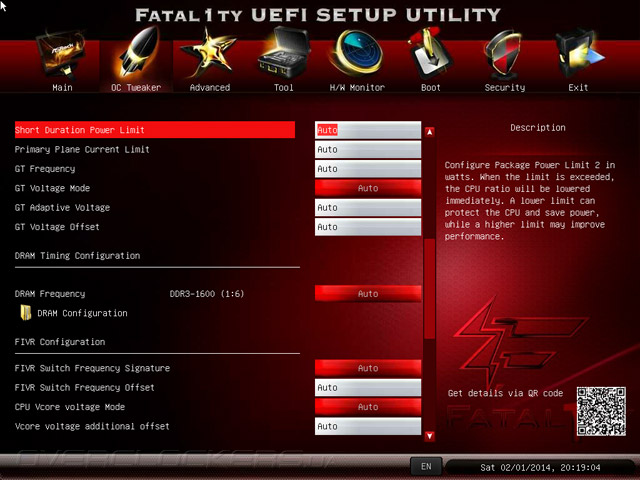This screenshot has width=640, height=480.
Task: Switch to the Tool tab label
Action: click(284, 87)
